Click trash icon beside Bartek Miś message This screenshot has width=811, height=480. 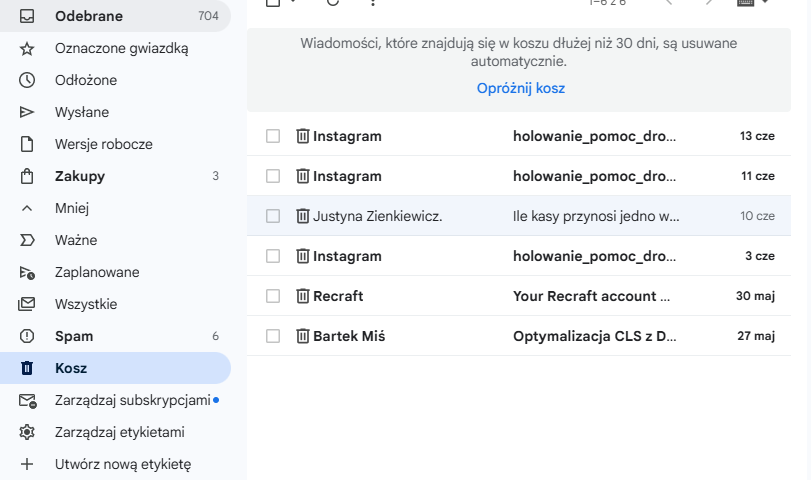point(303,336)
